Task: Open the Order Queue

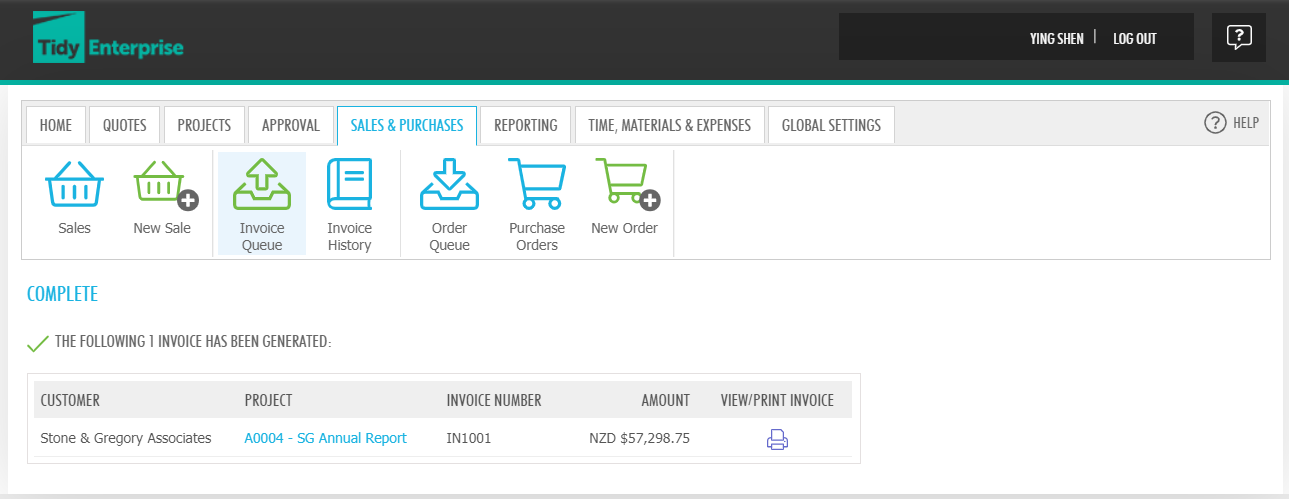Action: tap(449, 204)
